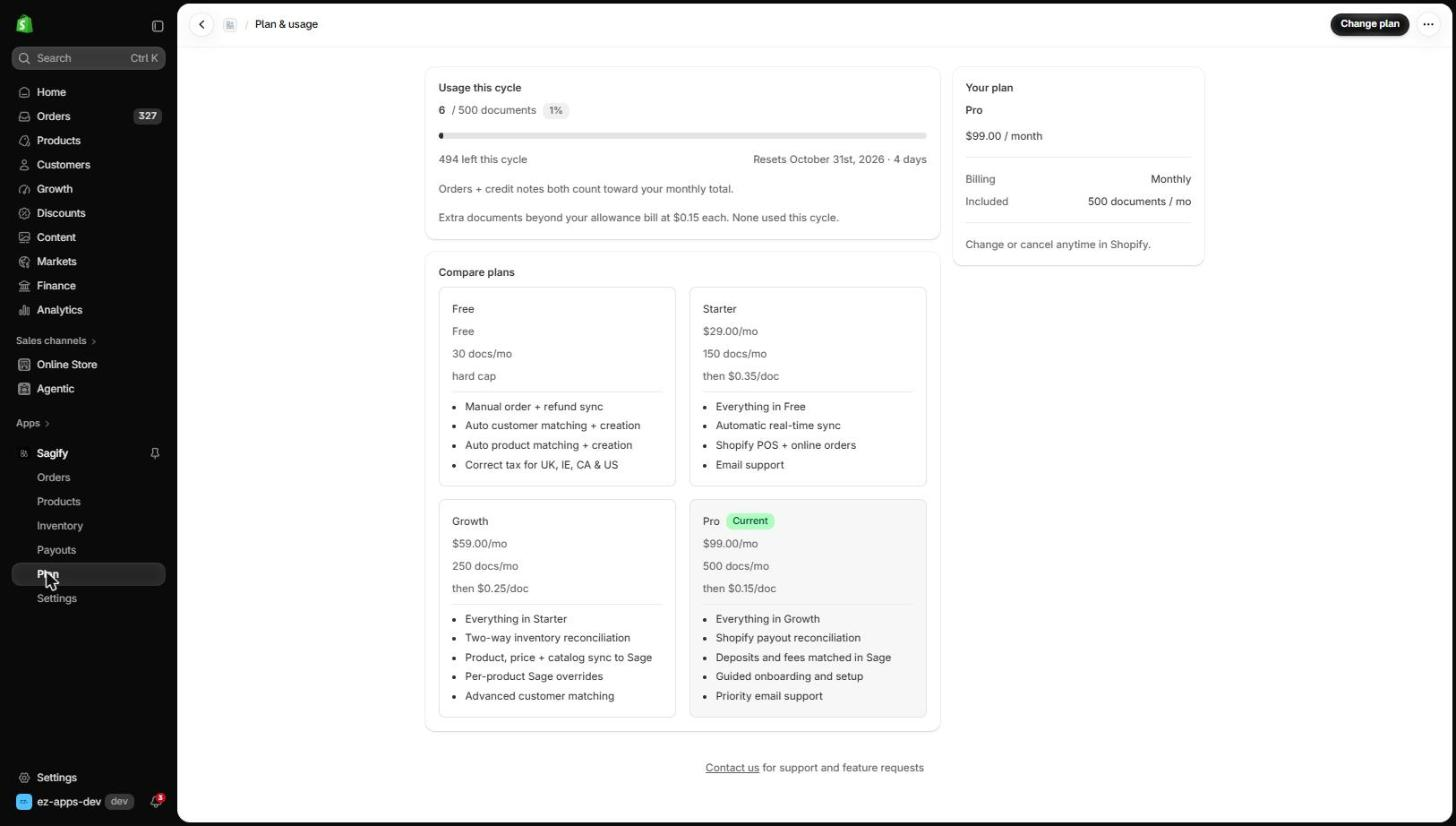1456x826 pixels.
Task: Select the Starter plan card
Action: 808,387
